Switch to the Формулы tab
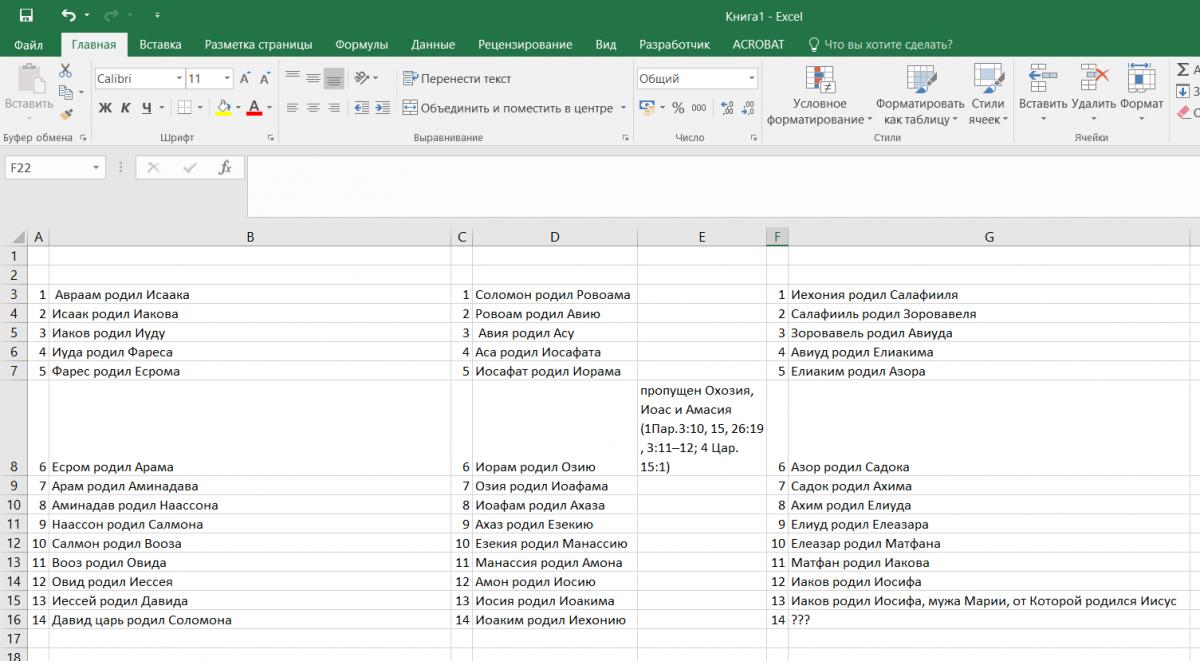Screen dimensions: 1200x661 [x=361, y=45]
